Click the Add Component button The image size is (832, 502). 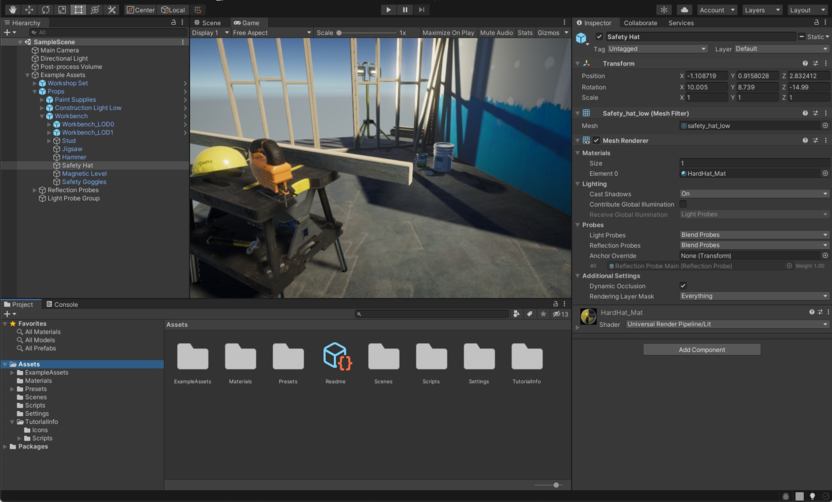(x=701, y=350)
